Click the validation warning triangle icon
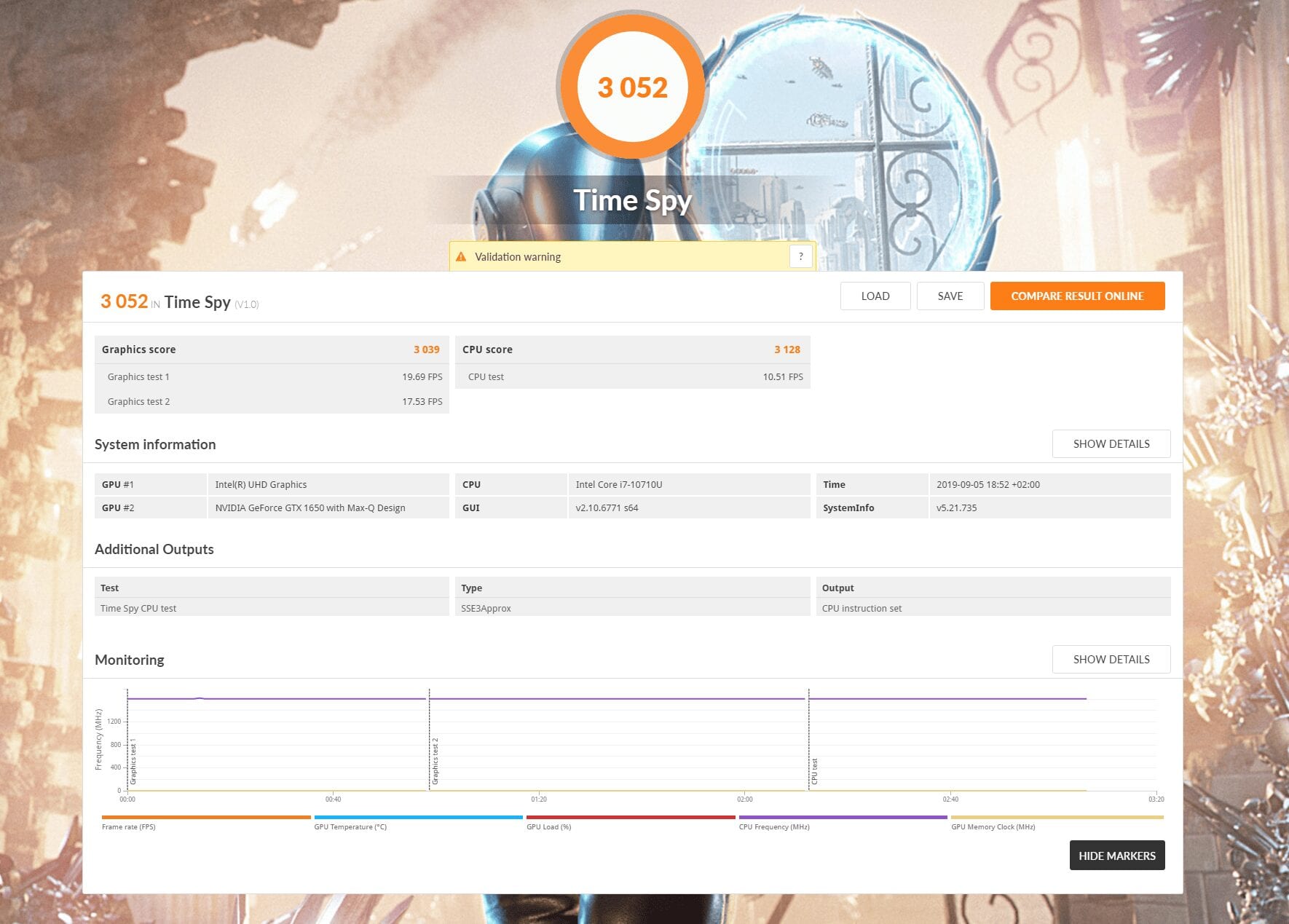This screenshot has width=1289, height=924. tap(461, 257)
